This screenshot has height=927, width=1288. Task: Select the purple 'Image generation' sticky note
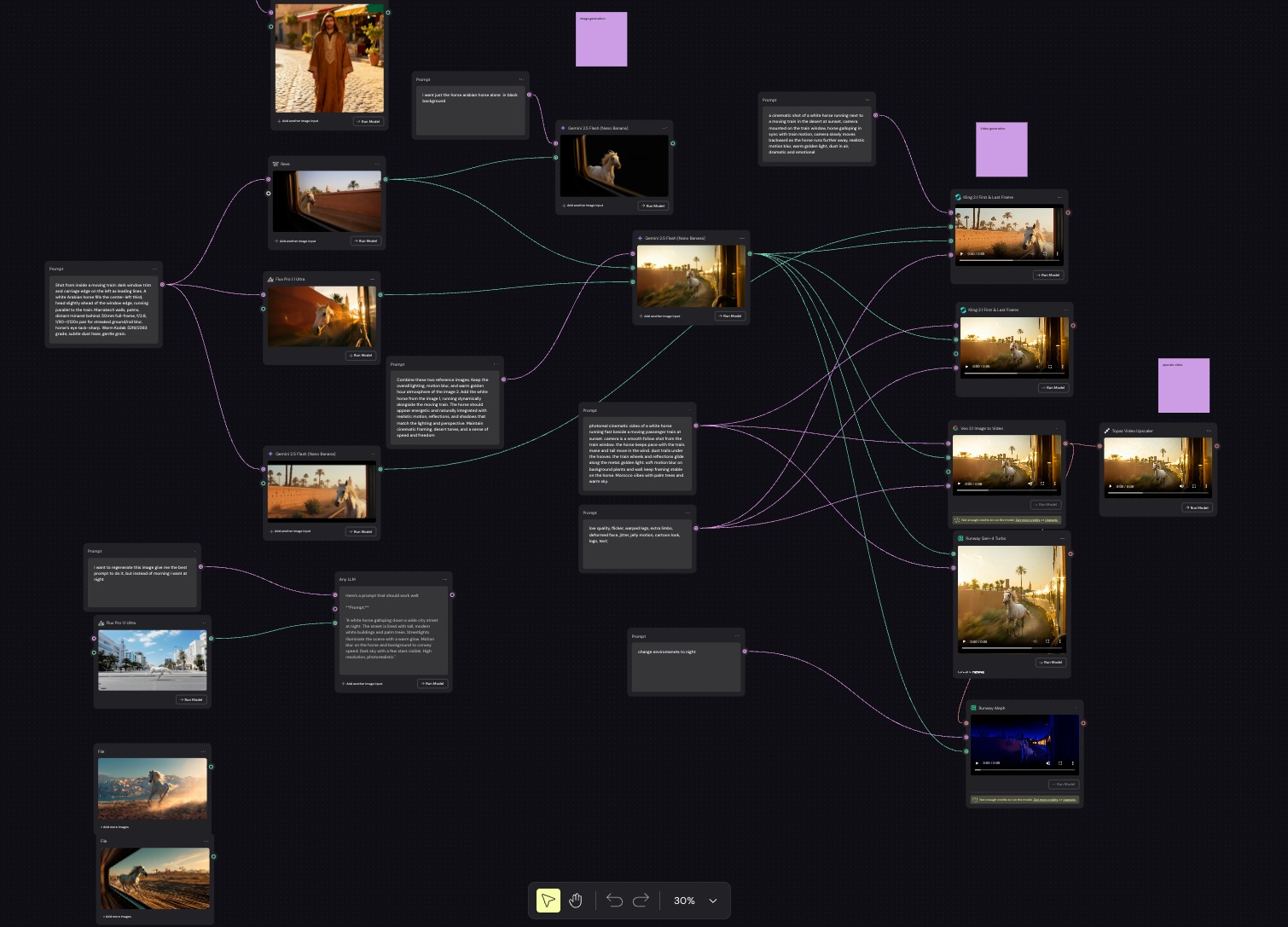[601, 39]
